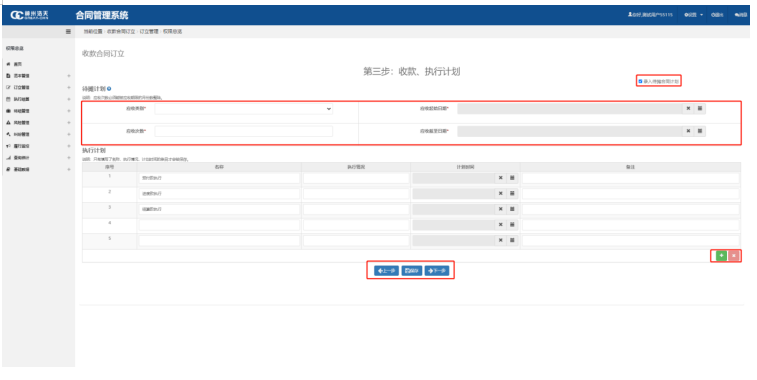The height and width of the screenshot is (380, 757).
Task: Click the heading 第三步:收款、执行计划
Action: (411, 71)
